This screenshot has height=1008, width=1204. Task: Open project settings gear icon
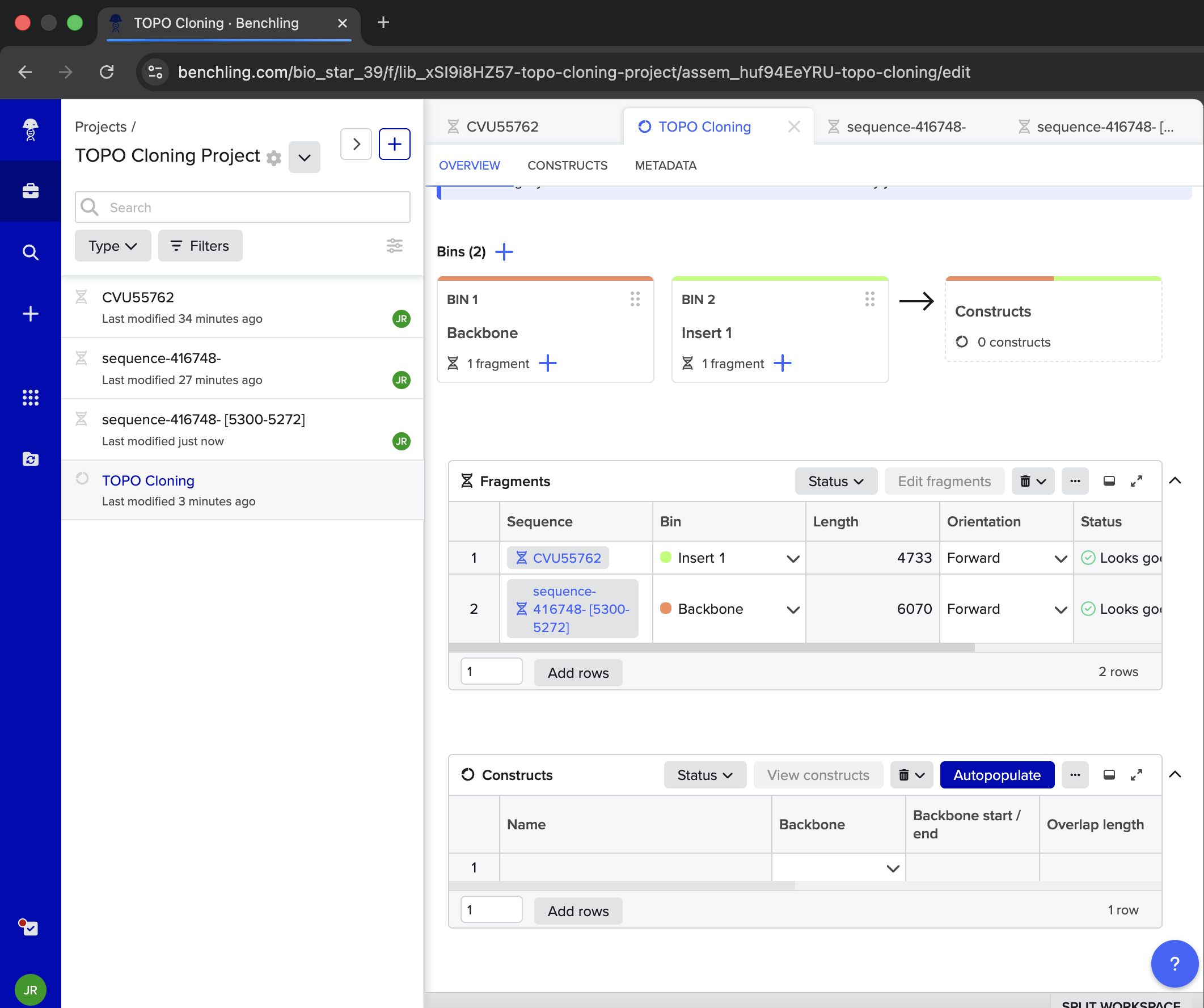coord(274,158)
